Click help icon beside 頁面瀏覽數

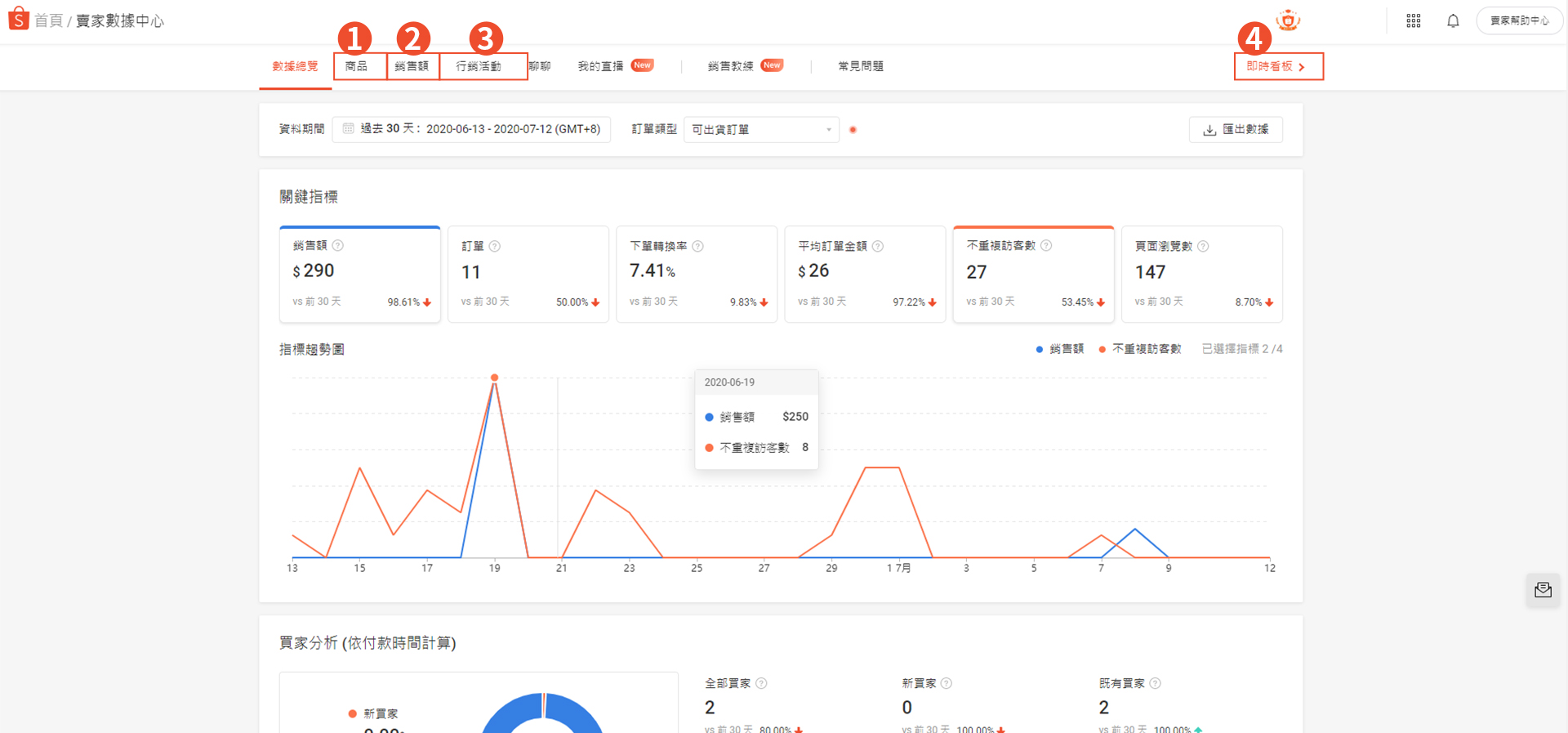(1203, 246)
